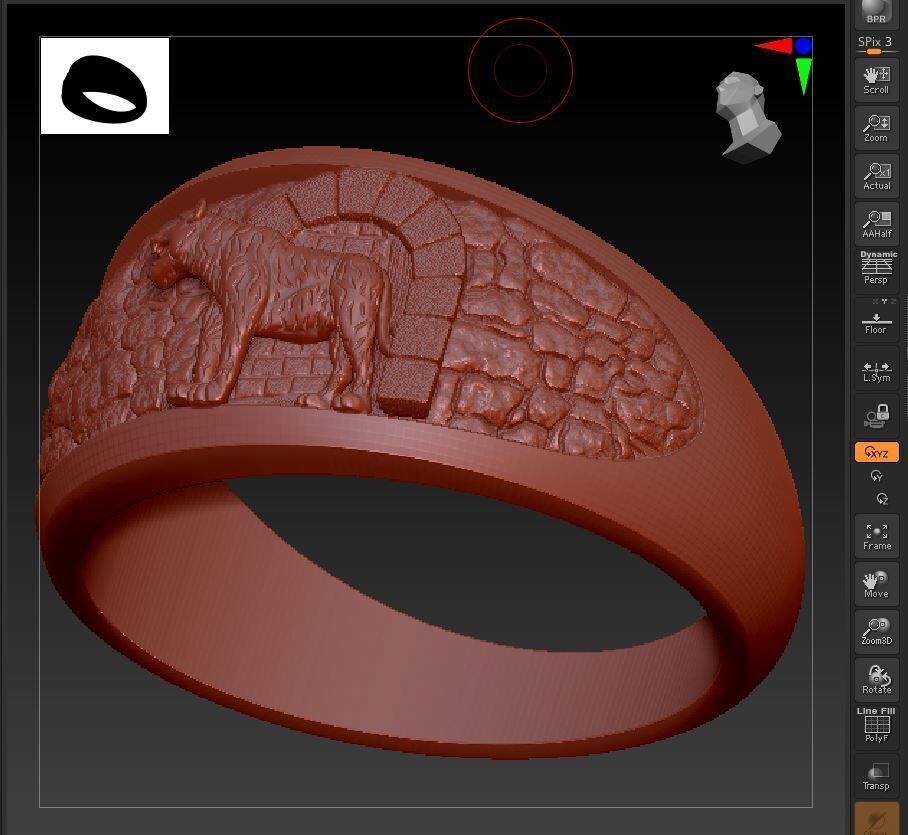Frame the mesh in the viewport
Image resolution: width=908 pixels, height=835 pixels.
click(x=876, y=537)
